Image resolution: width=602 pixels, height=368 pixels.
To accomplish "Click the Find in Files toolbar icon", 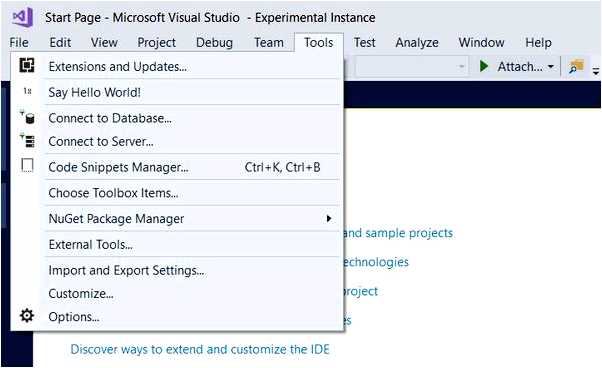I will [576, 66].
